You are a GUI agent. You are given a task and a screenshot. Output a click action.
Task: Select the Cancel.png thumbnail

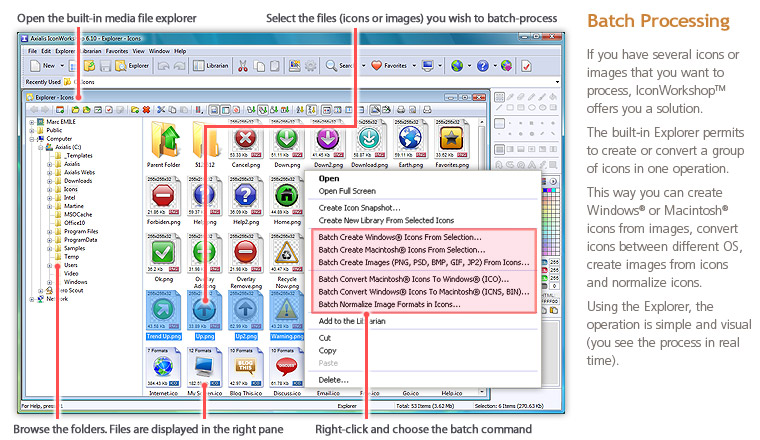point(245,143)
